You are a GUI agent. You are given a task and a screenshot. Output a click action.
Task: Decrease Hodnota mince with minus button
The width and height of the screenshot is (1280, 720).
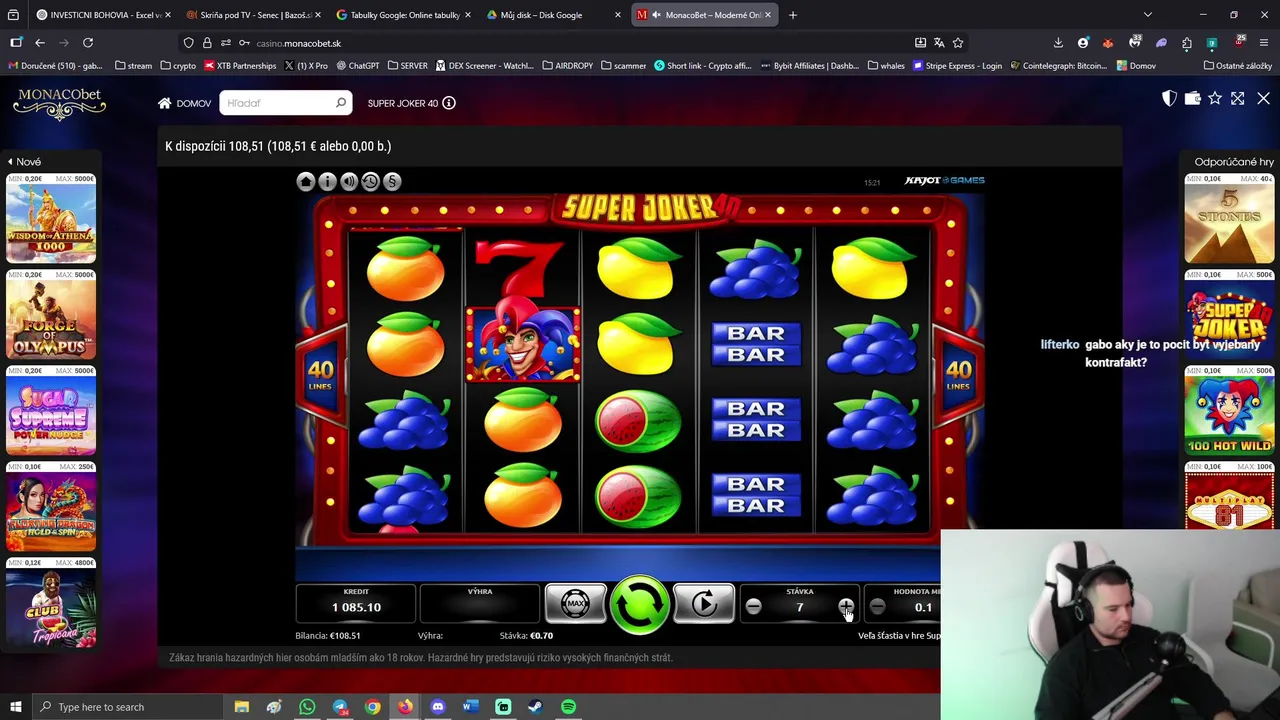(877, 607)
